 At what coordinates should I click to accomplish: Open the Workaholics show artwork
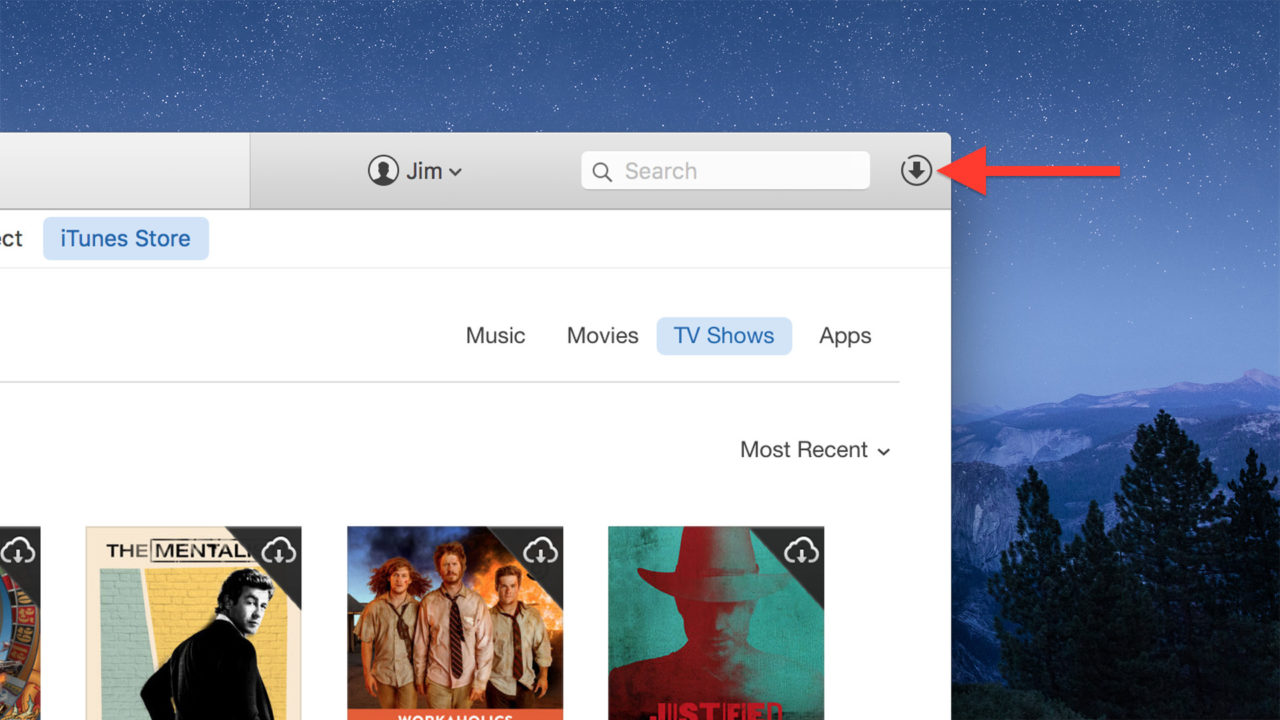pos(455,623)
